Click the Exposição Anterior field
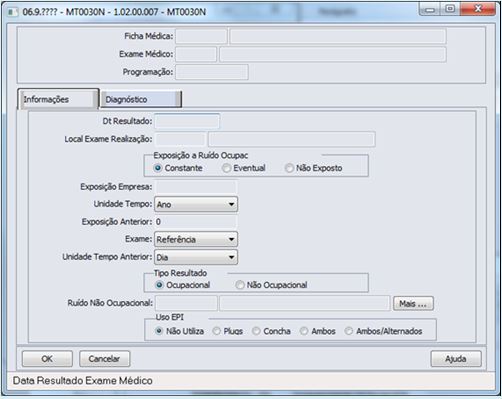The image size is (502, 399). 196,222
